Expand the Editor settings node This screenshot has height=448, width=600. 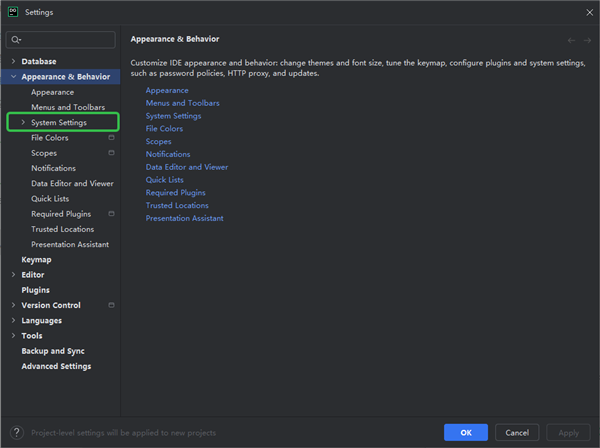(13, 275)
